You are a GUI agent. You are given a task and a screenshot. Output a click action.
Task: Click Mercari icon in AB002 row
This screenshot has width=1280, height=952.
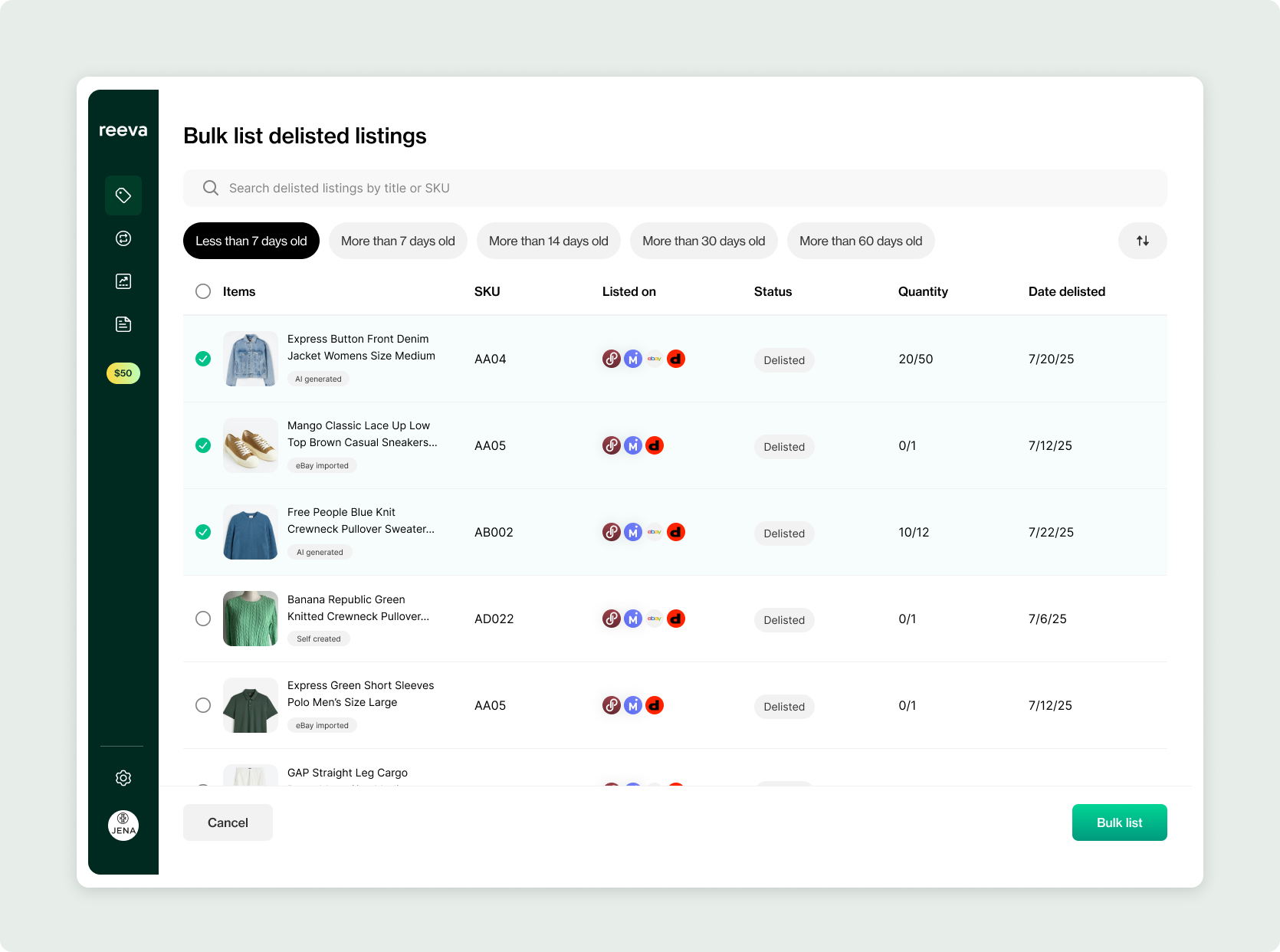pyautogui.click(x=633, y=532)
